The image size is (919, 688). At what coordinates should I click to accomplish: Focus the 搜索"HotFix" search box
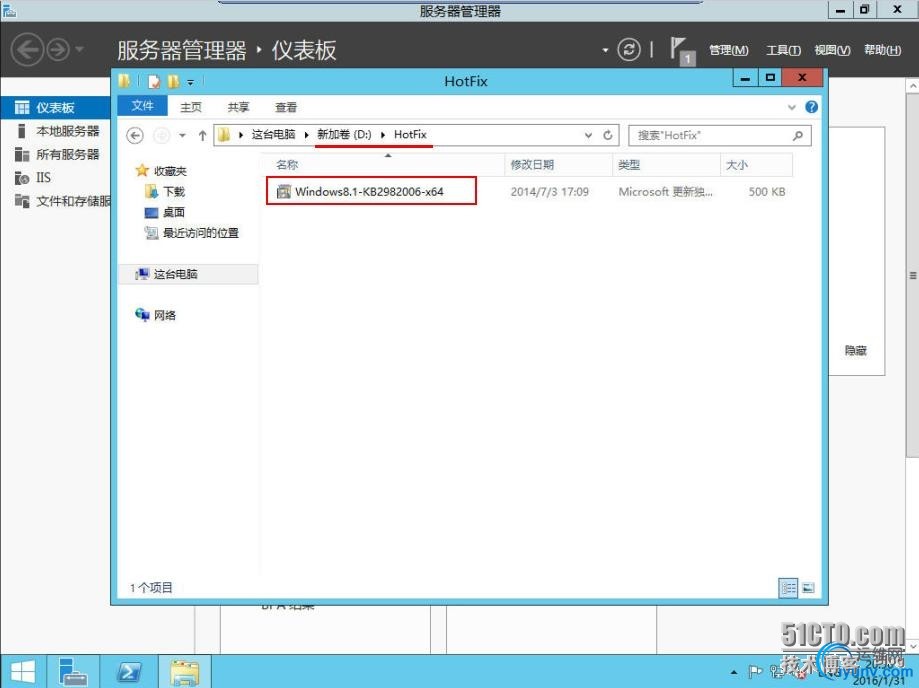coord(720,135)
